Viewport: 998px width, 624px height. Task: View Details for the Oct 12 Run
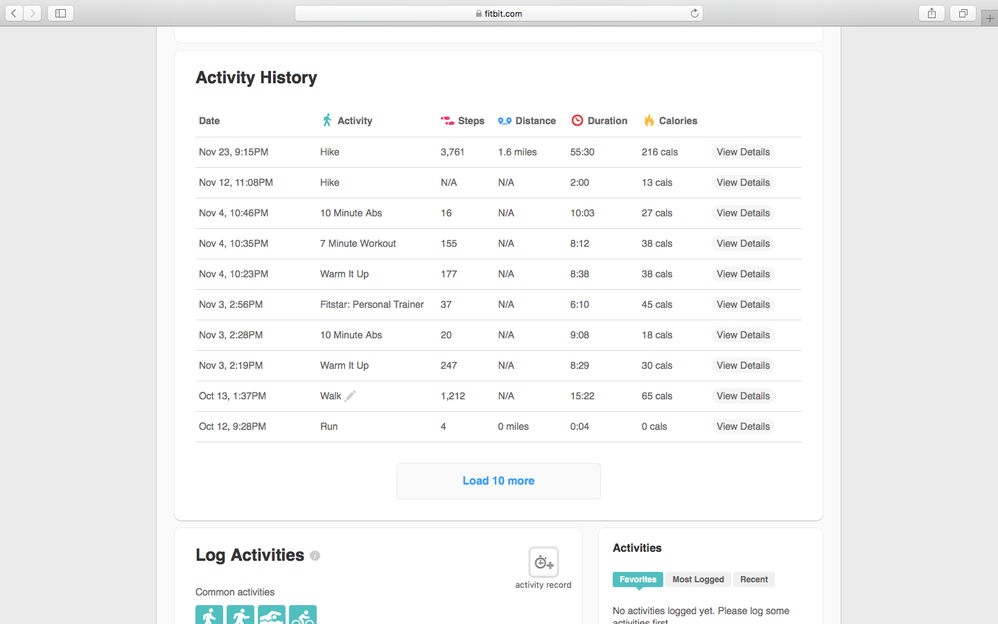[743, 427]
